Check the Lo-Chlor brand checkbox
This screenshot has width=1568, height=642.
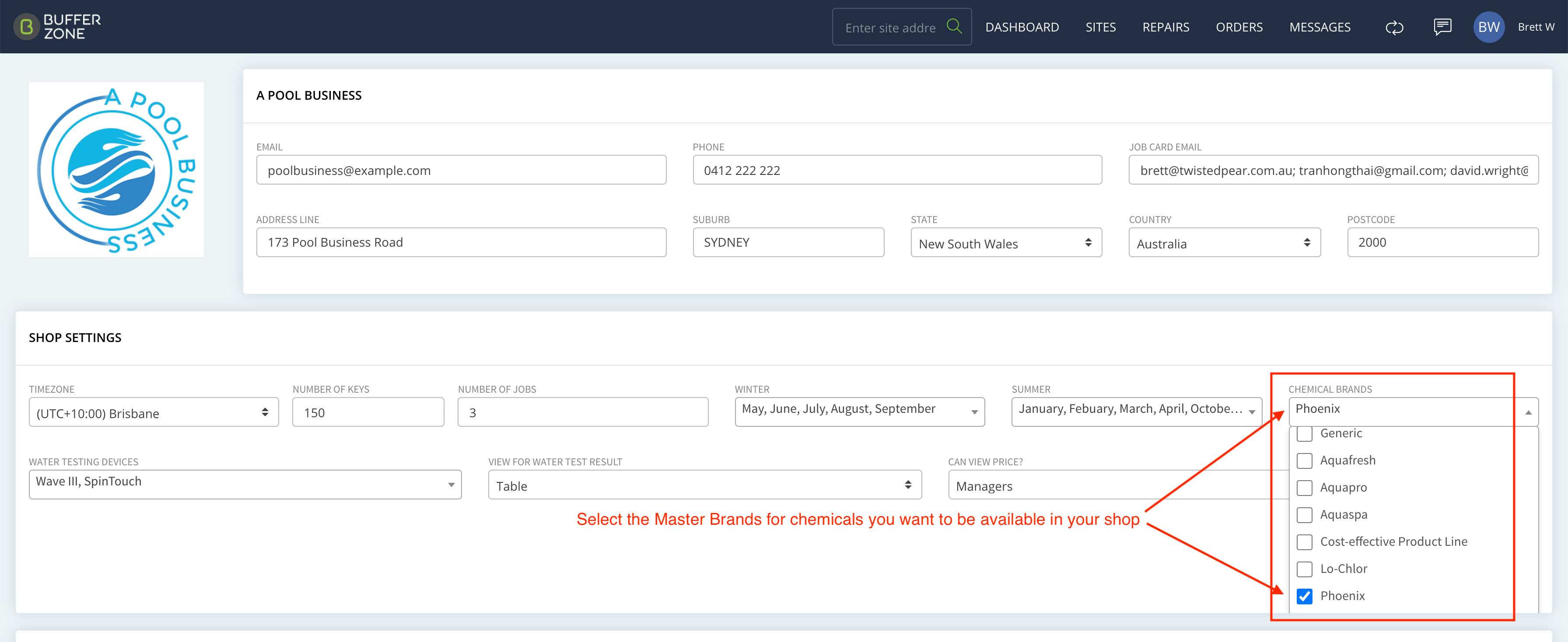[1304, 569]
